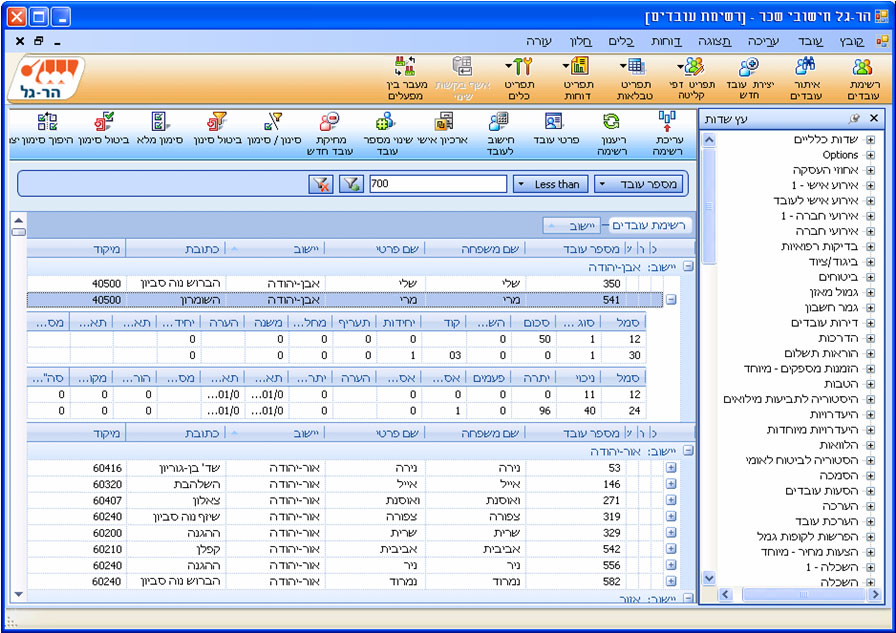The height and width of the screenshot is (633, 896).
Task: Click the יישוב grouping button
Action: 571,226
